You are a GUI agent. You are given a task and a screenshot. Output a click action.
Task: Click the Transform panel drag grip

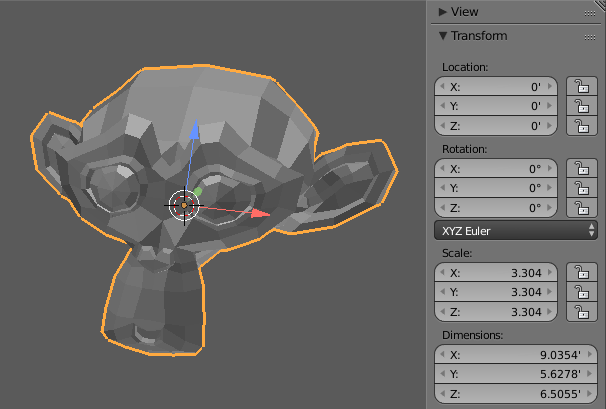590,37
